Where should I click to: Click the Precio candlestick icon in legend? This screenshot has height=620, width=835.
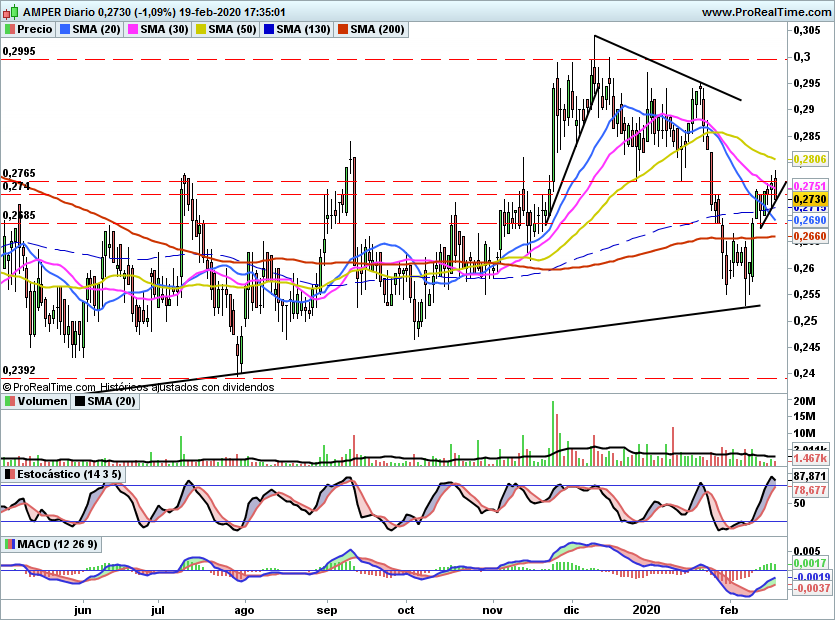point(10,29)
